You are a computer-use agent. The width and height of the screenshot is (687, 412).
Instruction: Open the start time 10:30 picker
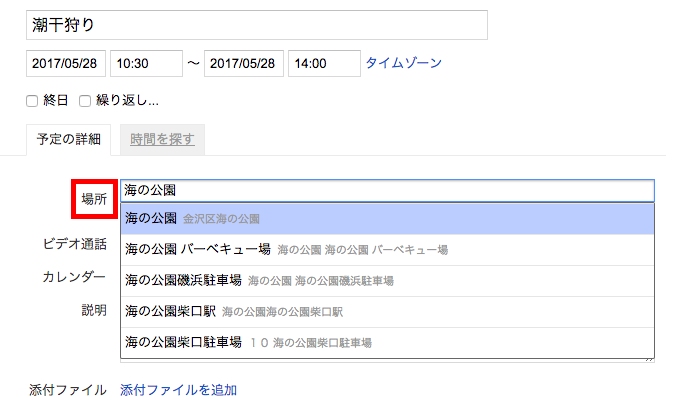tap(146, 64)
